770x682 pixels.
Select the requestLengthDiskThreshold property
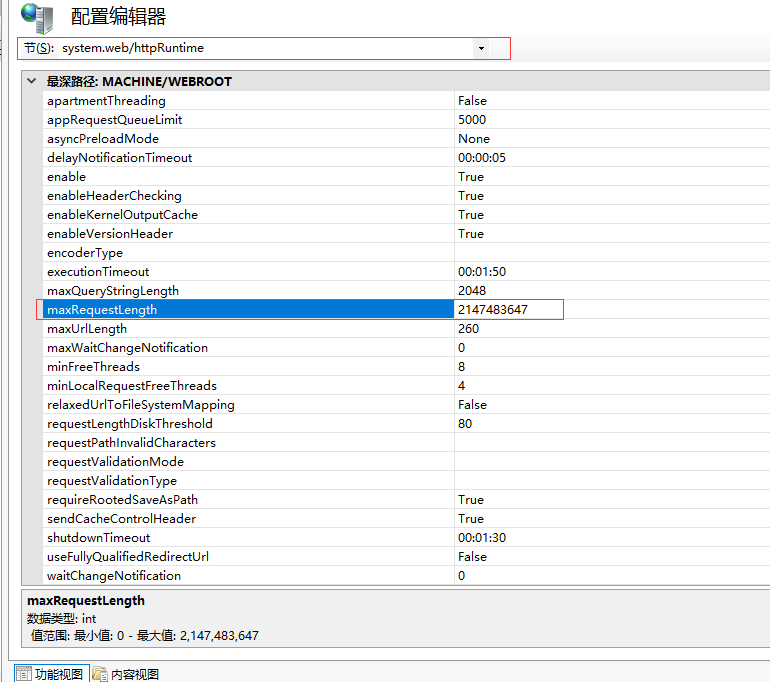130,424
